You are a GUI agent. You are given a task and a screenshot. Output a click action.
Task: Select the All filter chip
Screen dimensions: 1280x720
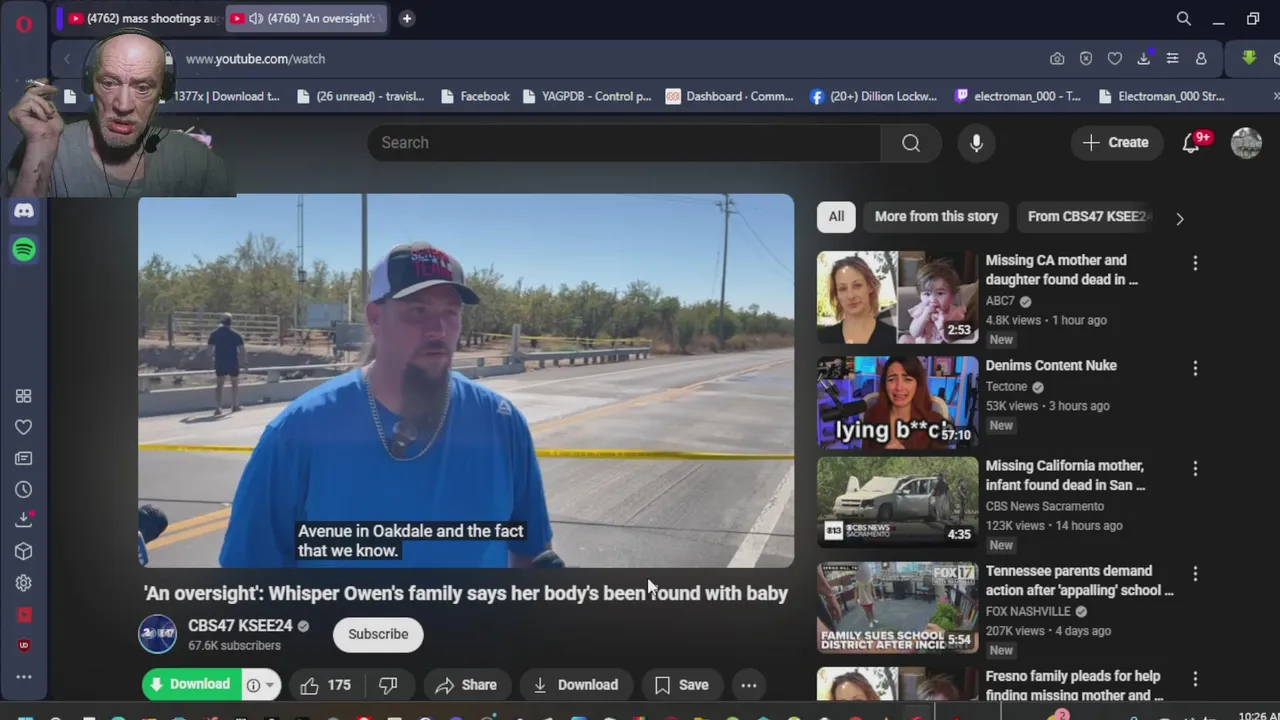tap(836, 217)
